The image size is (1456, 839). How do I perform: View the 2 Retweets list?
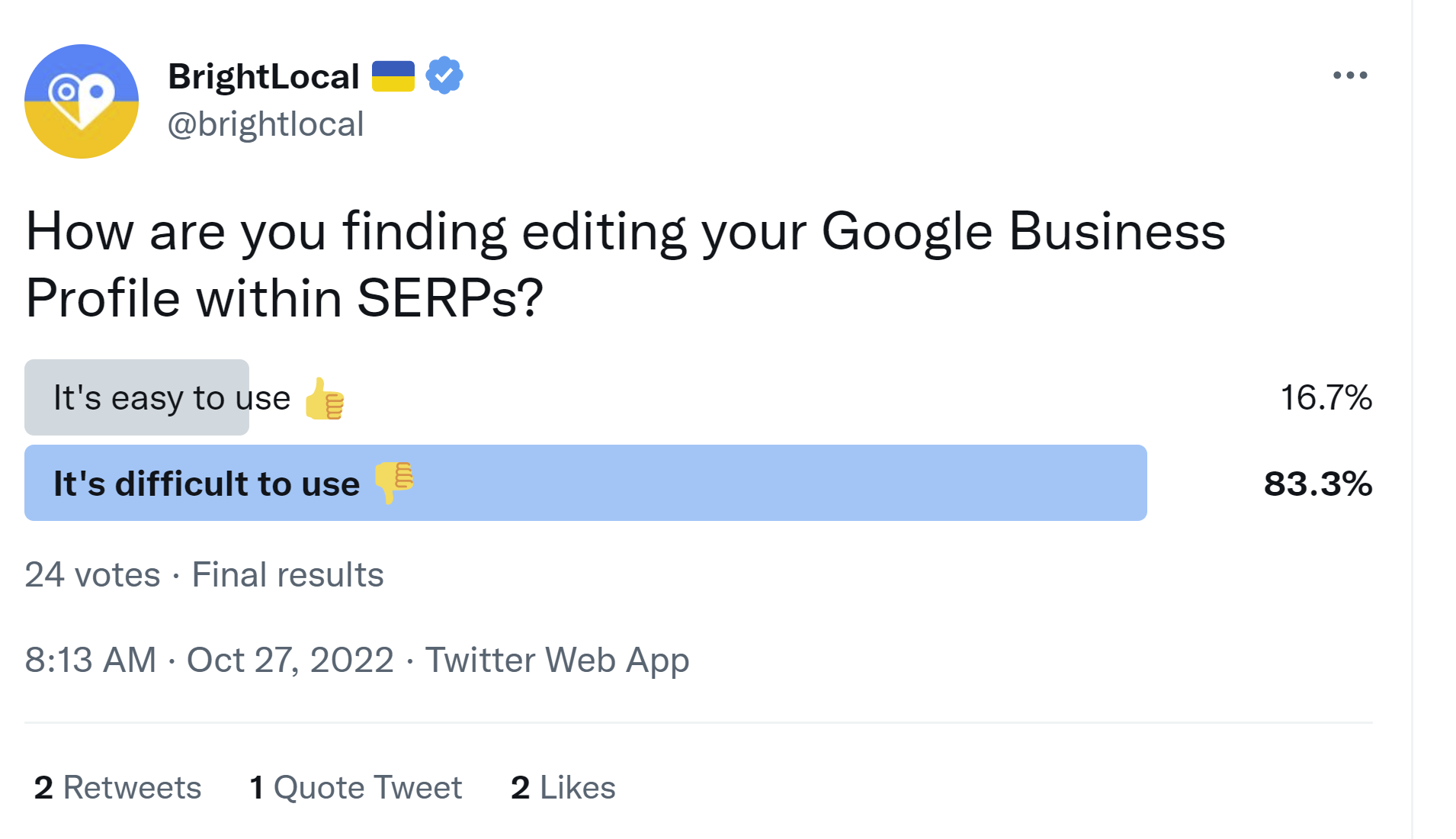117,787
